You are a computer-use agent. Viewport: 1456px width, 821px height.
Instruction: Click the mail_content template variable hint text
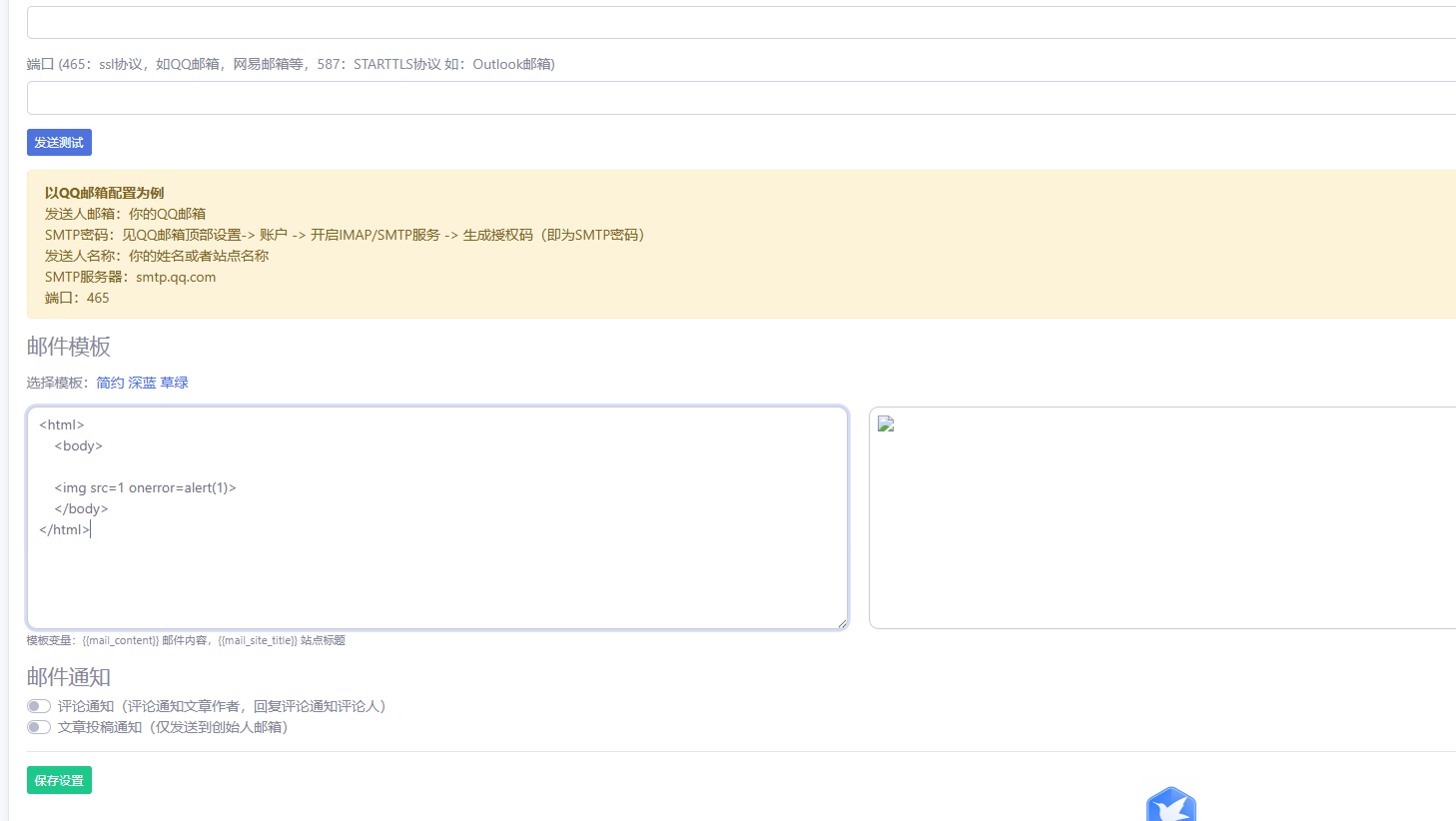[x=120, y=639]
